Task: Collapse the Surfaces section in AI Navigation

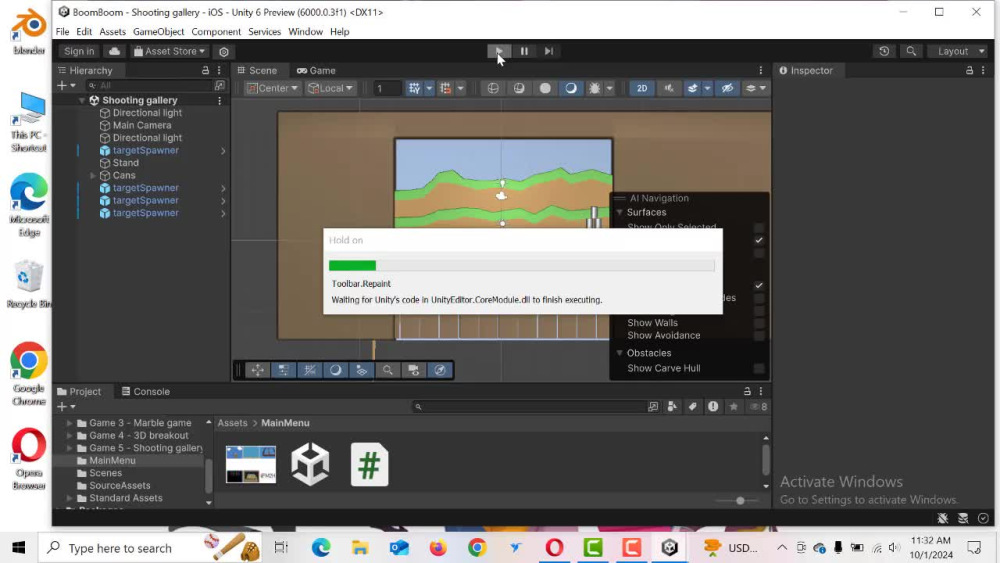Action: tap(619, 212)
